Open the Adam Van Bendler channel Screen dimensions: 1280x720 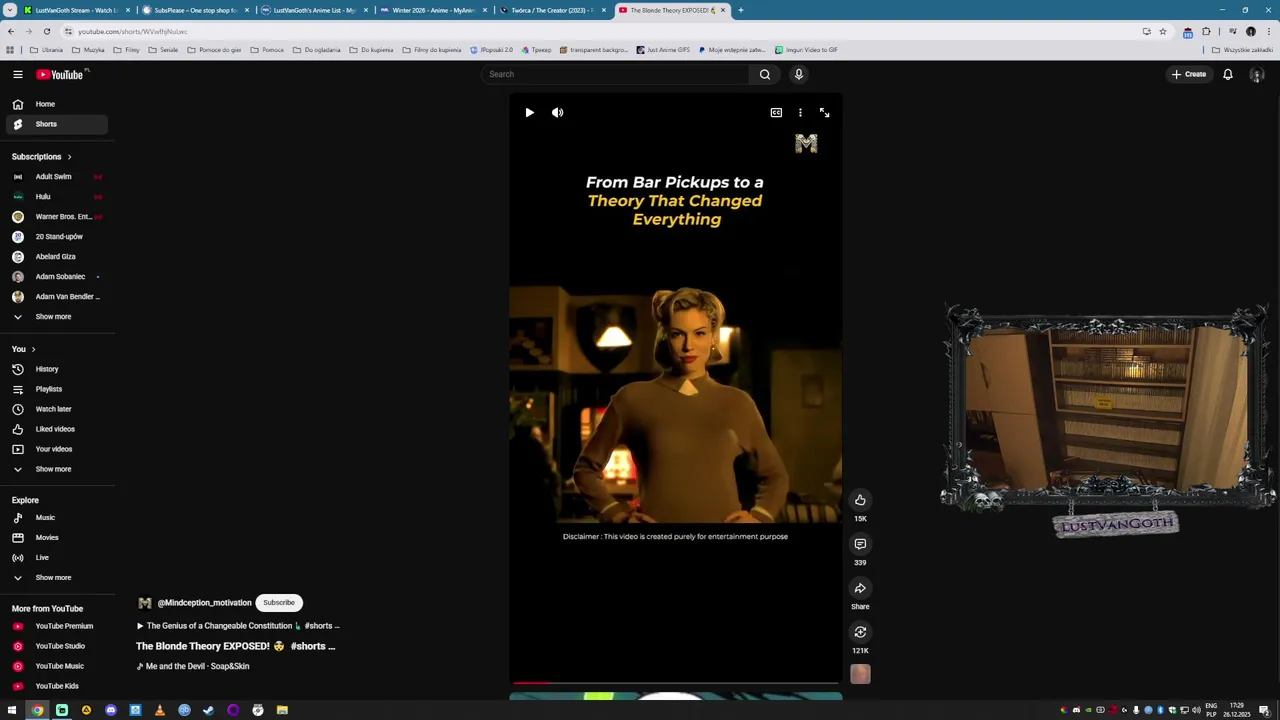[x=56, y=297]
